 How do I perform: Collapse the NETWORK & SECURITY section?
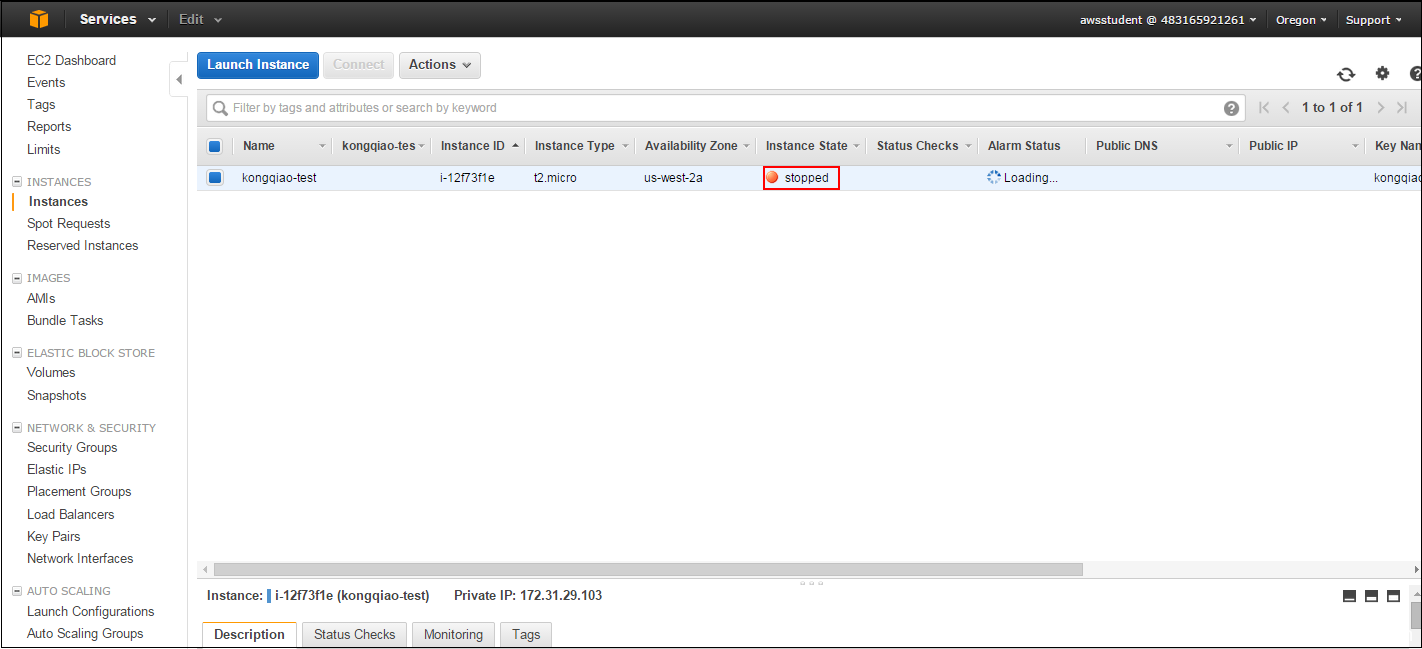pyautogui.click(x=17, y=428)
